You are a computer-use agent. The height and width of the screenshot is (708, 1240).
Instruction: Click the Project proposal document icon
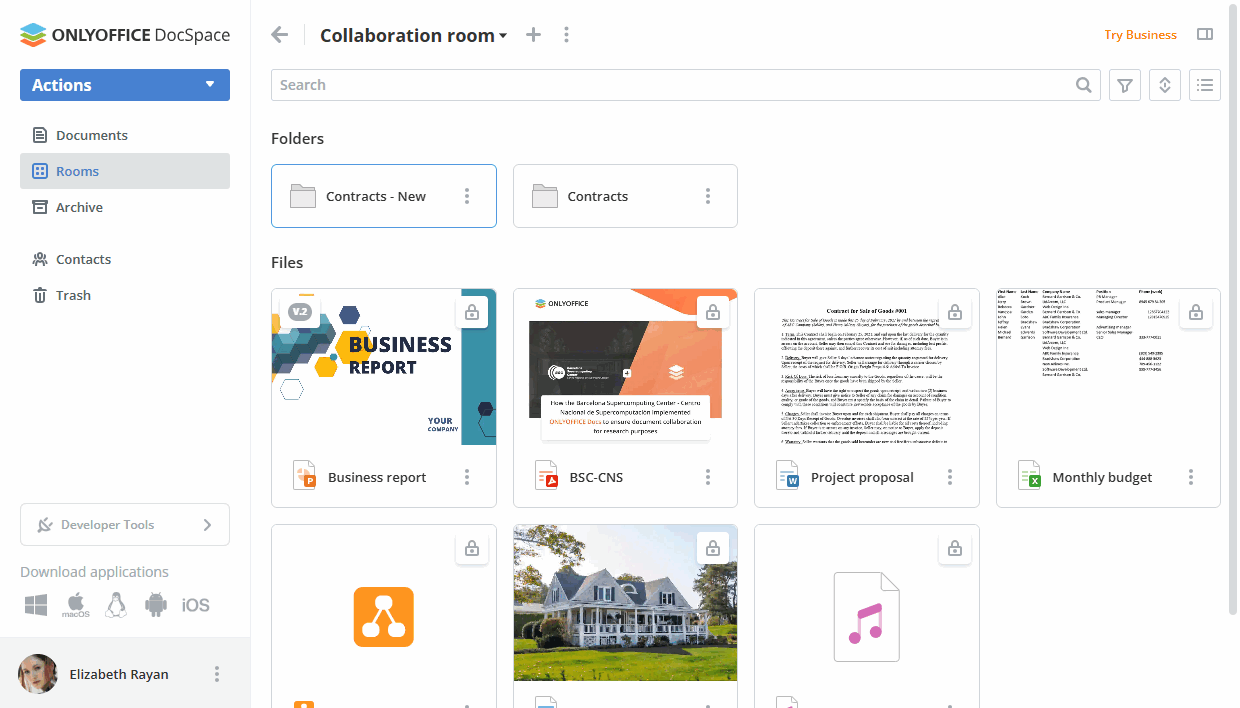pyautogui.click(x=787, y=476)
